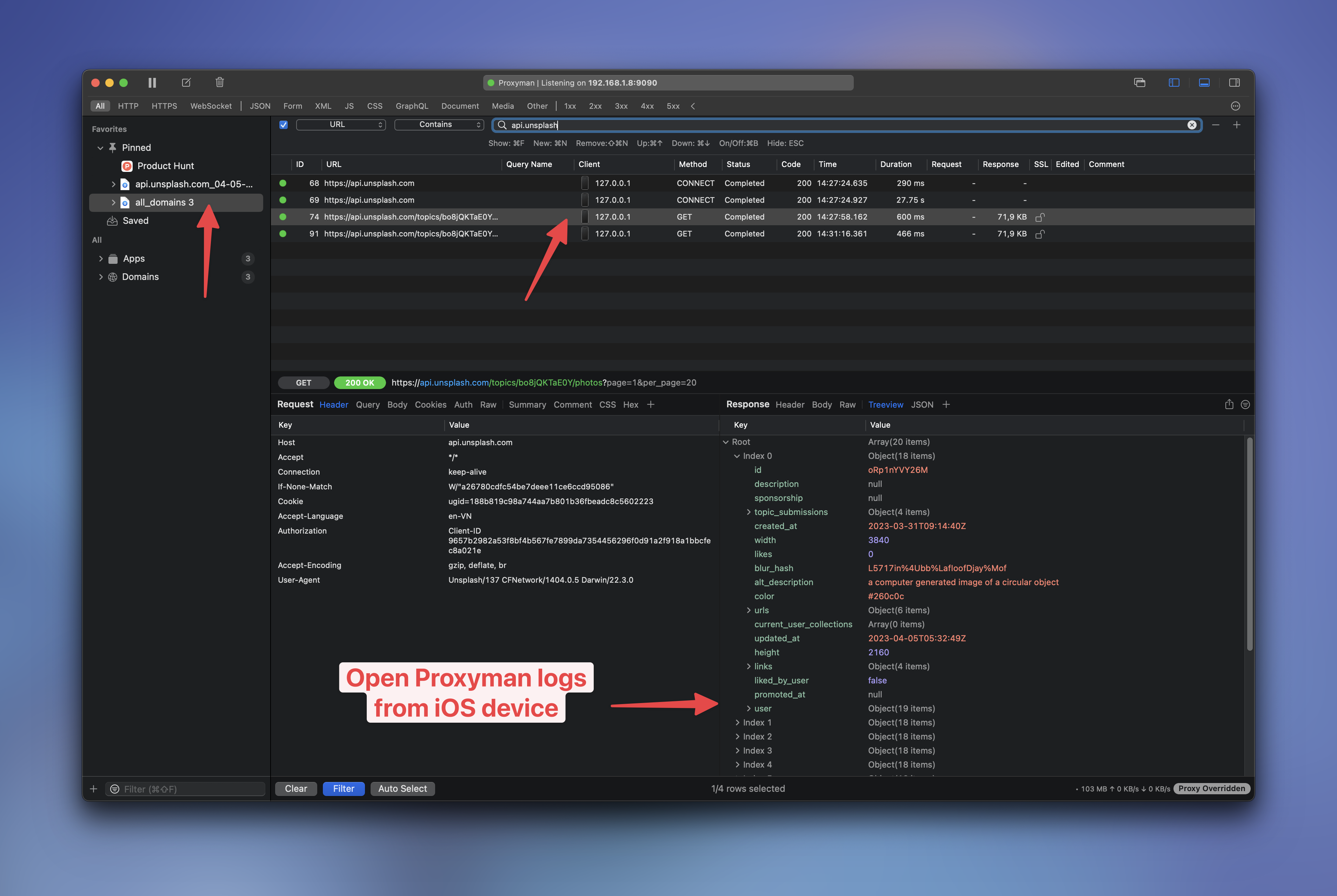Click the 200 OK status badge
1337x896 pixels.
360,383
